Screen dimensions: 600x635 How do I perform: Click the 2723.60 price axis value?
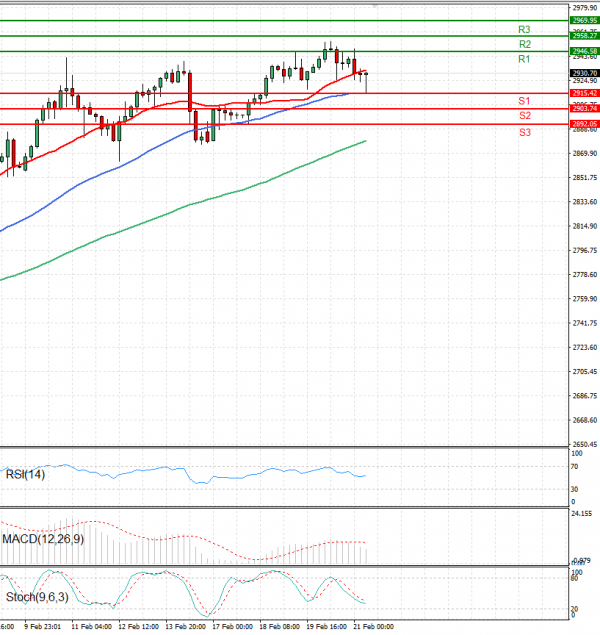(585, 347)
